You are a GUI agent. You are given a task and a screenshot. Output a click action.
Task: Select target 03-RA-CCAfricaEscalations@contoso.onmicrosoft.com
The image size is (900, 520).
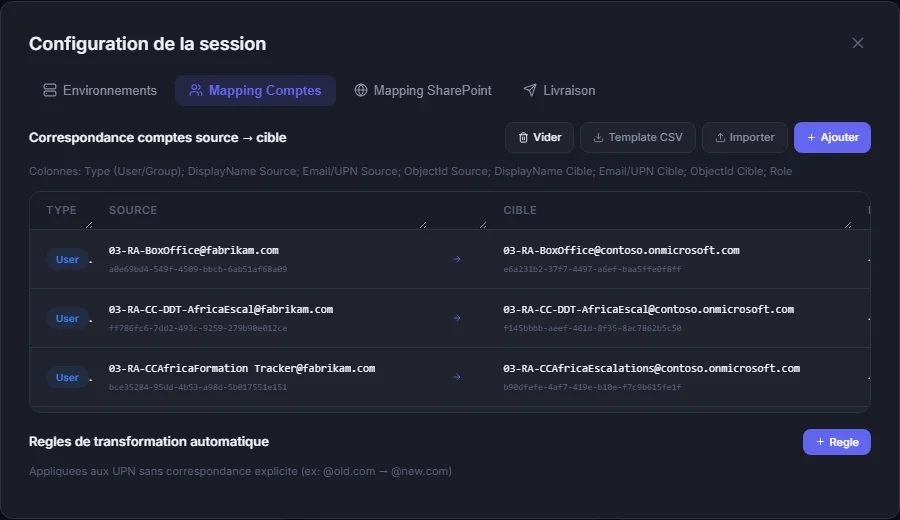[x=651, y=368]
